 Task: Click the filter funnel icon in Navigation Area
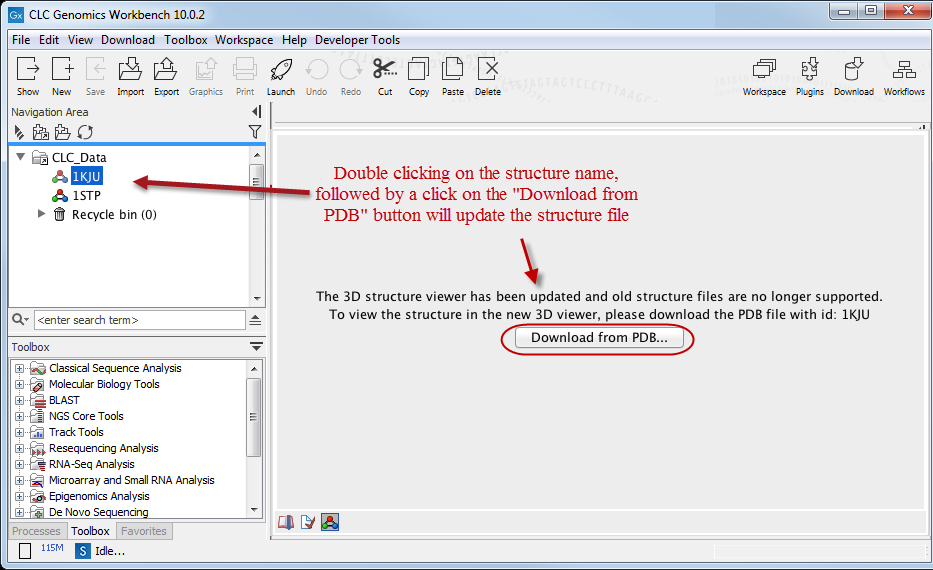[255, 132]
